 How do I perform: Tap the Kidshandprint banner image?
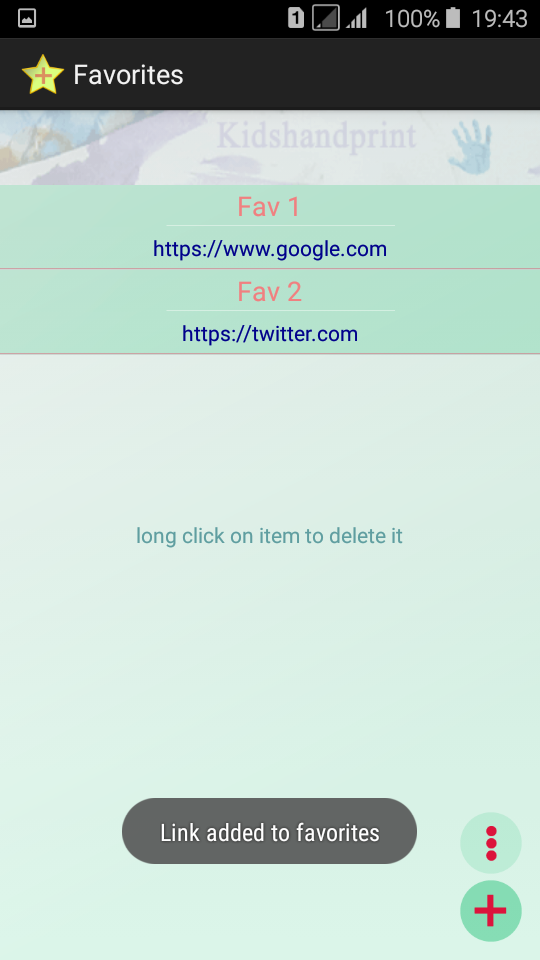(270, 148)
